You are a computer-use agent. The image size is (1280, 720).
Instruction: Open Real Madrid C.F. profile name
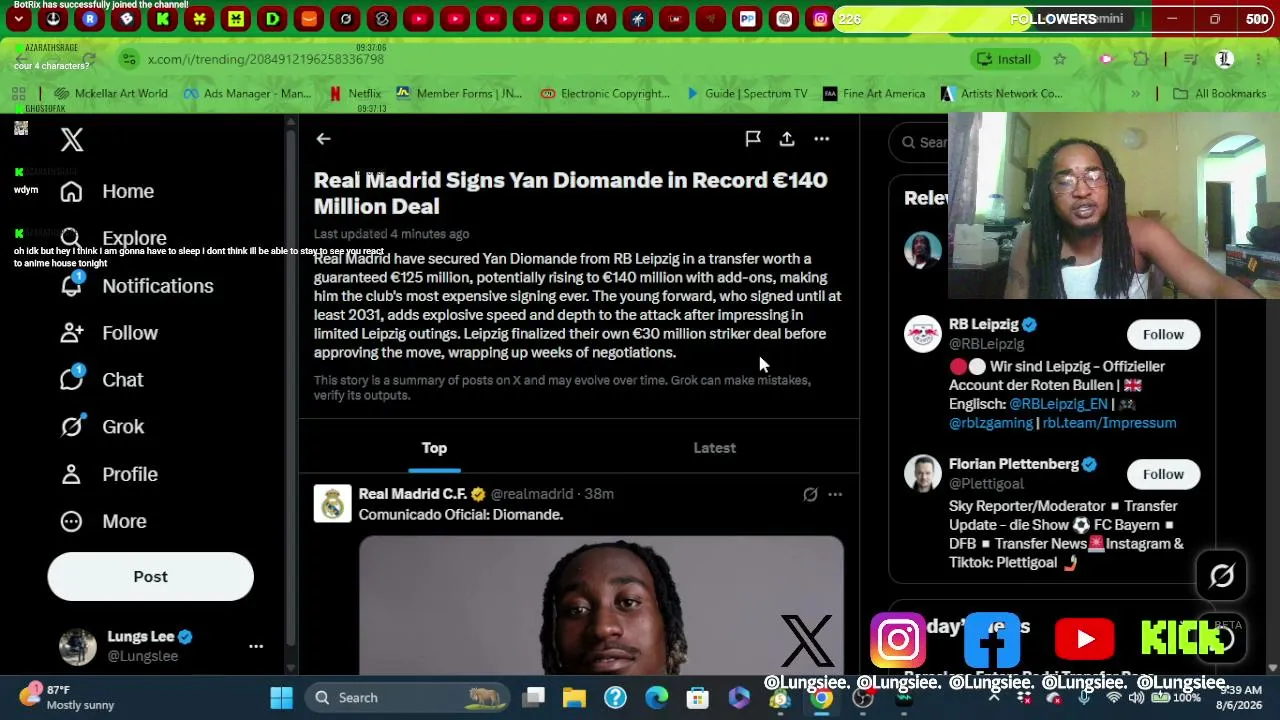(414, 494)
